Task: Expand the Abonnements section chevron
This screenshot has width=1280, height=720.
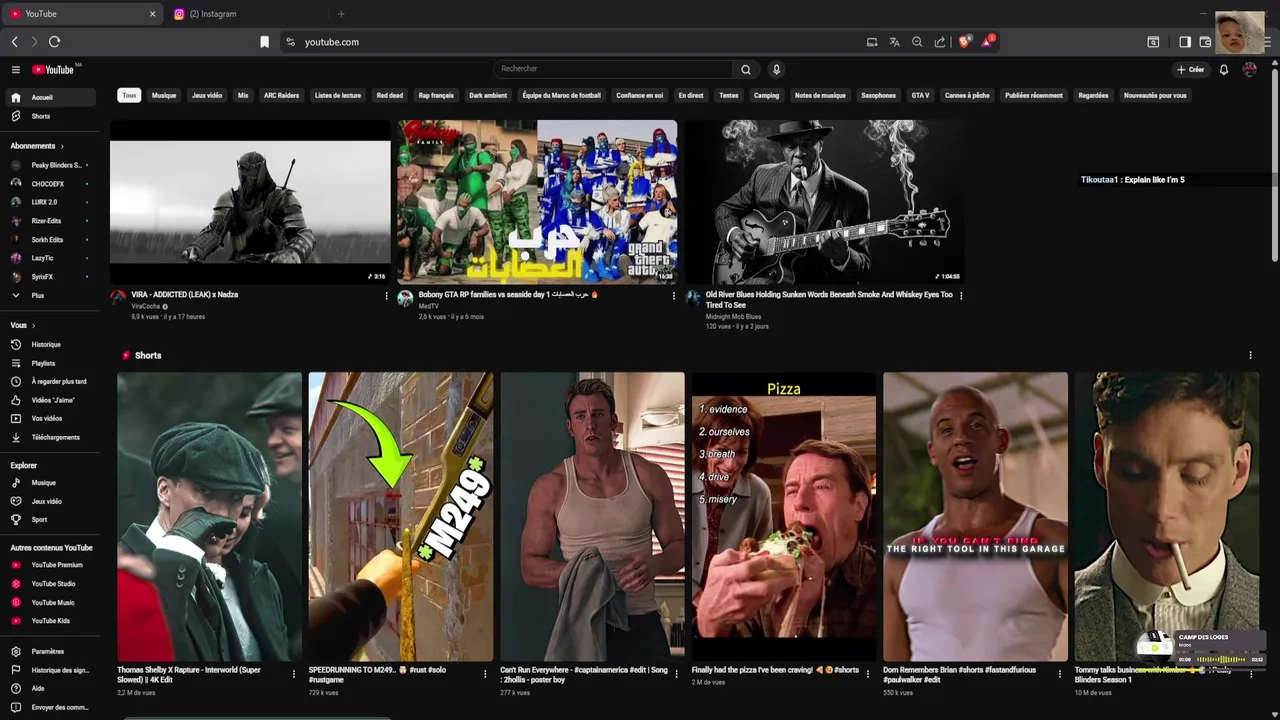Action: pos(62,146)
